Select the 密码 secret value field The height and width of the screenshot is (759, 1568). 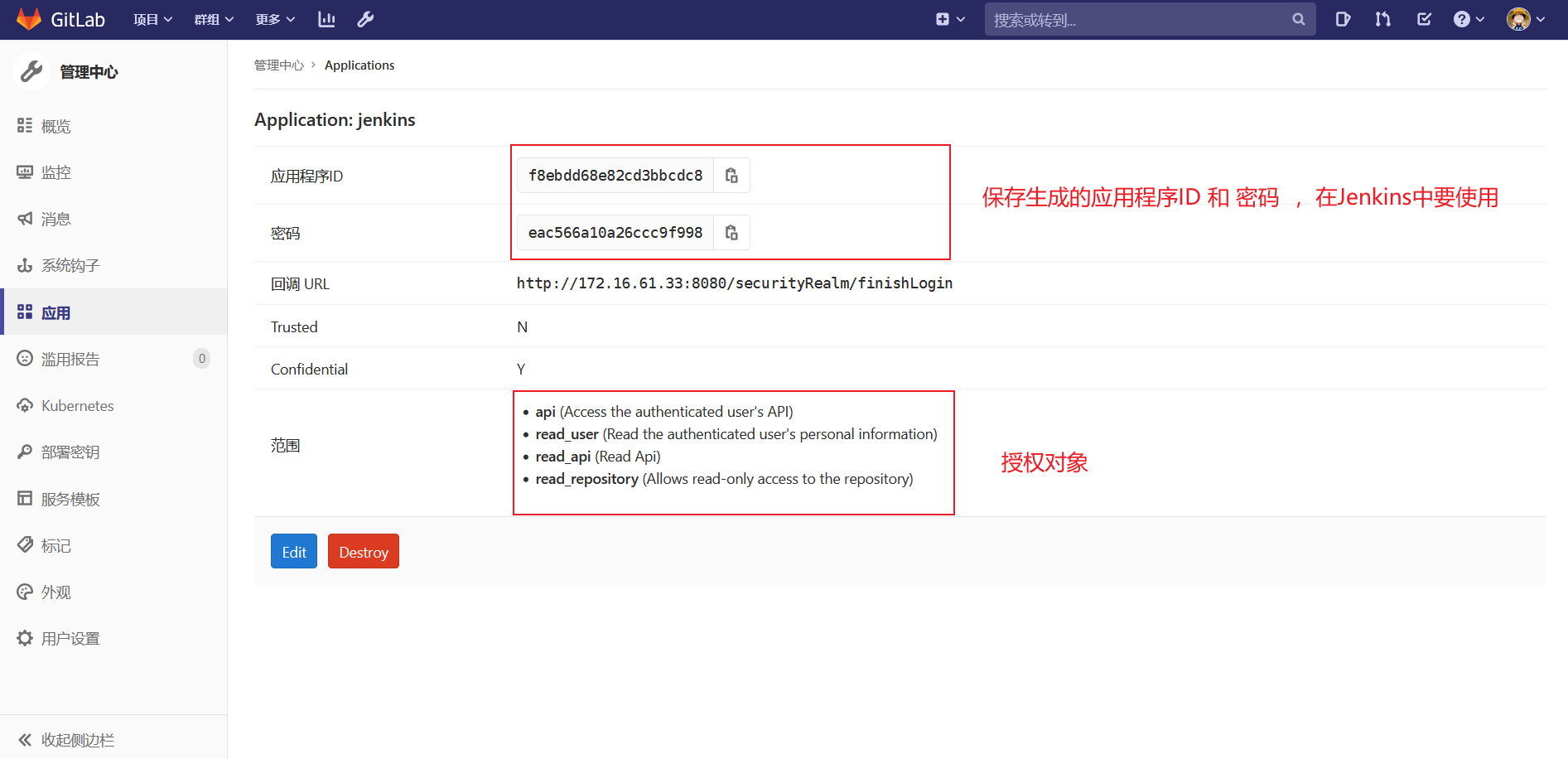point(615,233)
